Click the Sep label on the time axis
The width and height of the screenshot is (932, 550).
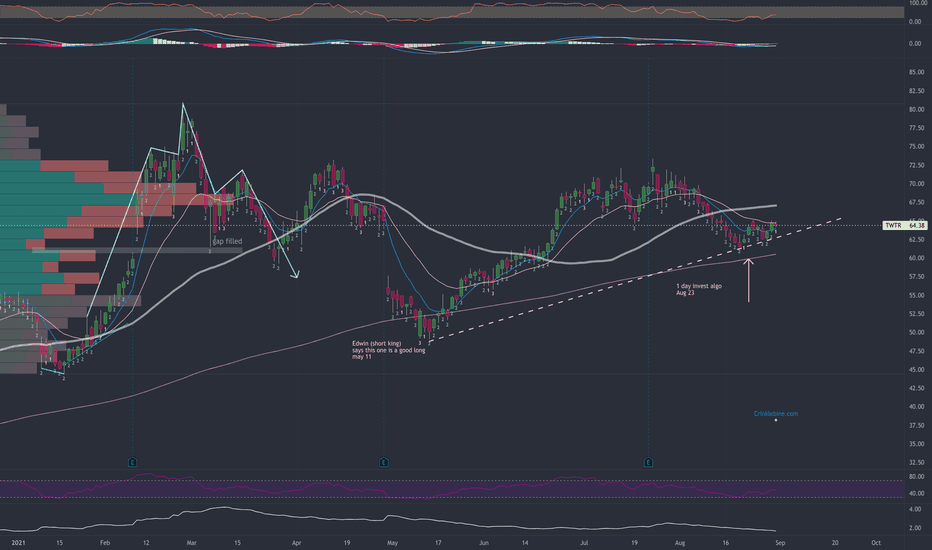[780, 543]
